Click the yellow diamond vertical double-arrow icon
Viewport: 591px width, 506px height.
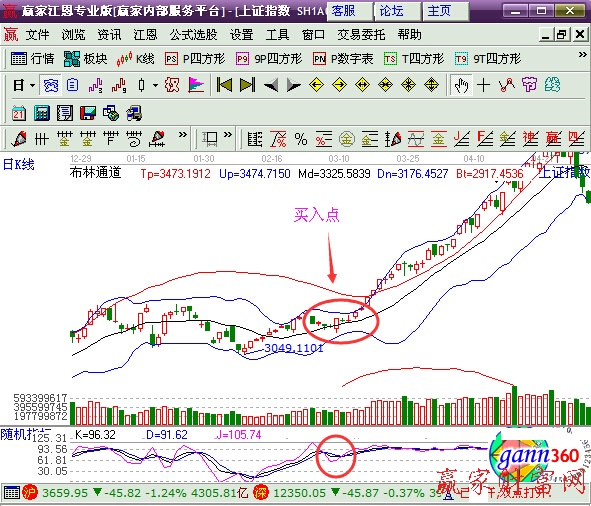click(431, 85)
